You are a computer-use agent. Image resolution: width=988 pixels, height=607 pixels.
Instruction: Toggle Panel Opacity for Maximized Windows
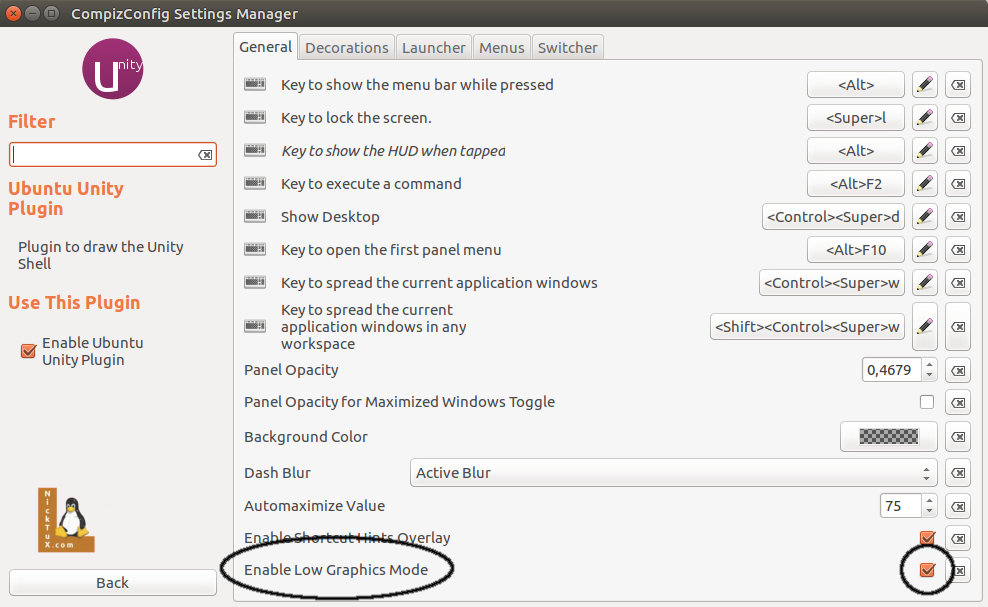click(926, 401)
